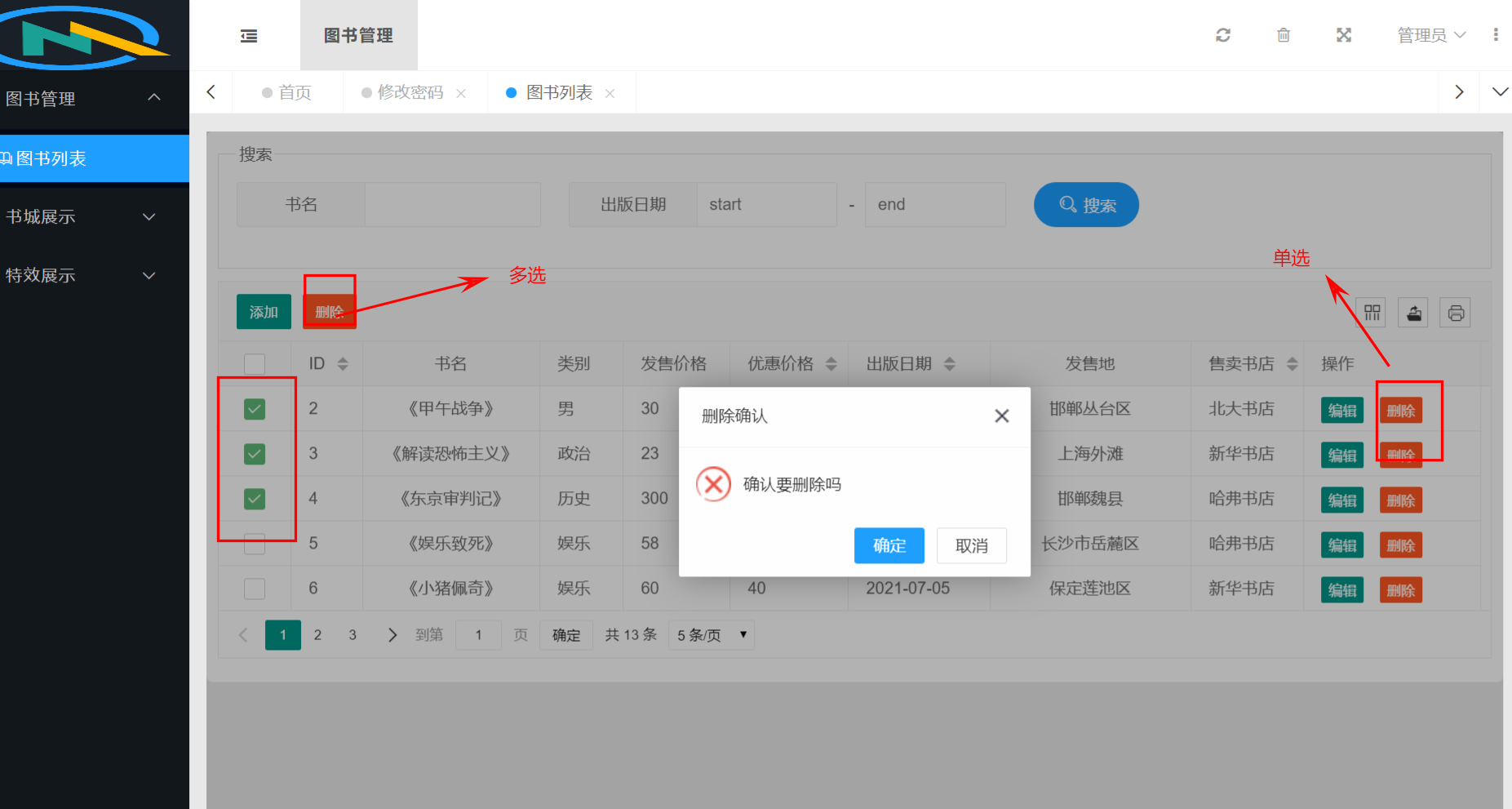Screen dimensions: 1512x809
Task: Click the refresh icon in the top bar
Action: [x=1222, y=35]
